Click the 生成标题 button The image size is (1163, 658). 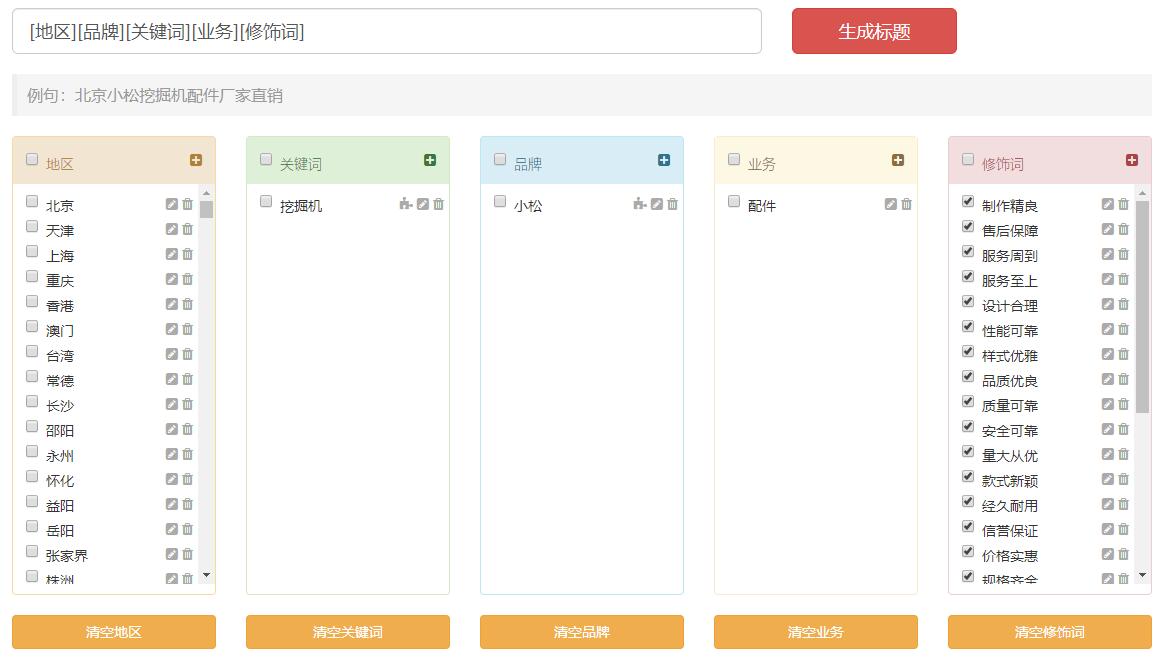(x=873, y=31)
